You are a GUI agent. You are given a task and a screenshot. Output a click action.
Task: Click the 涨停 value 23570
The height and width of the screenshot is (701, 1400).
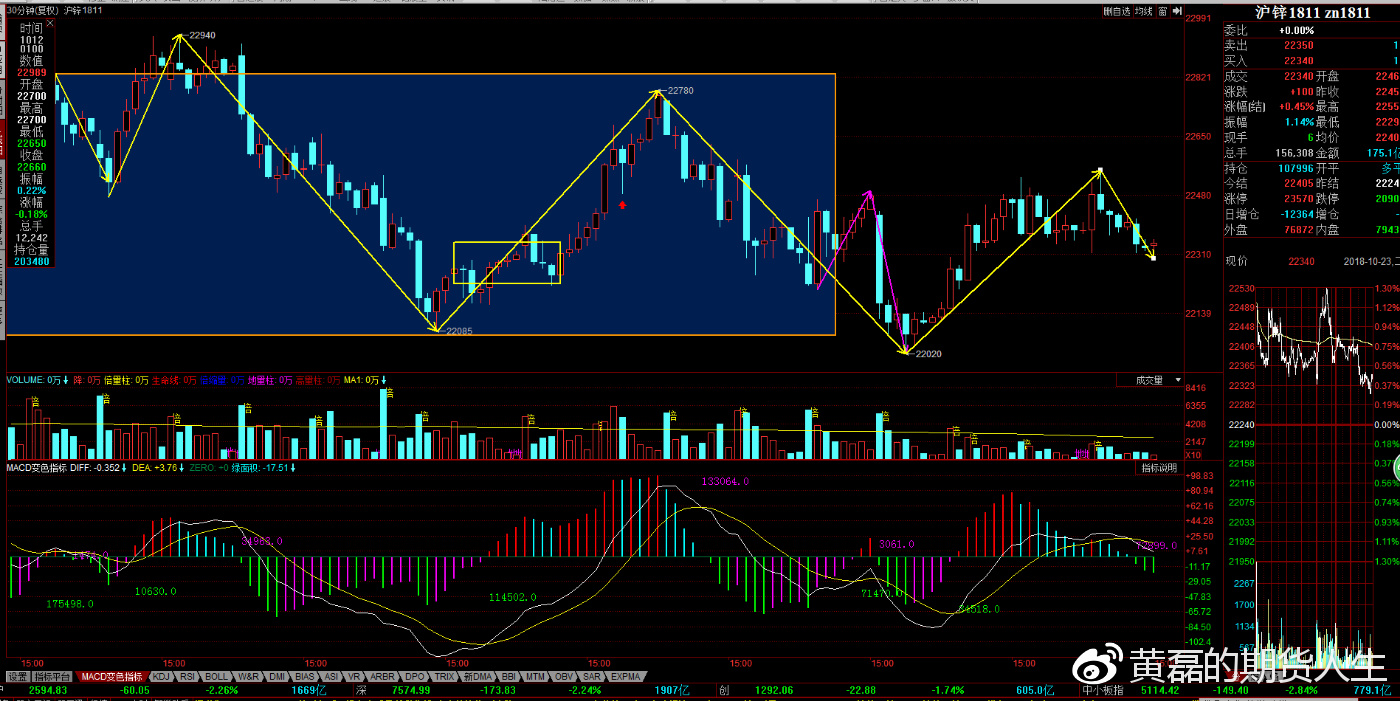coord(1298,198)
